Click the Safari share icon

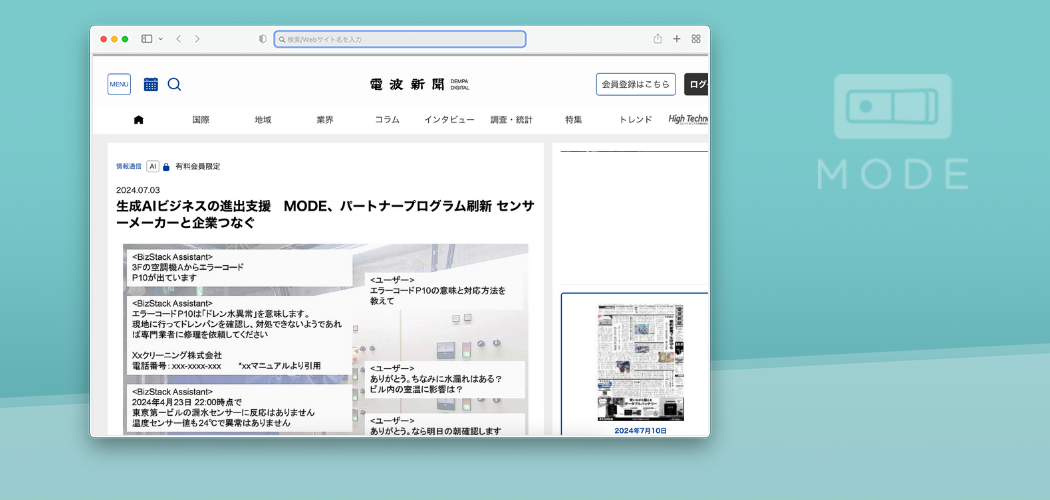click(657, 39)
